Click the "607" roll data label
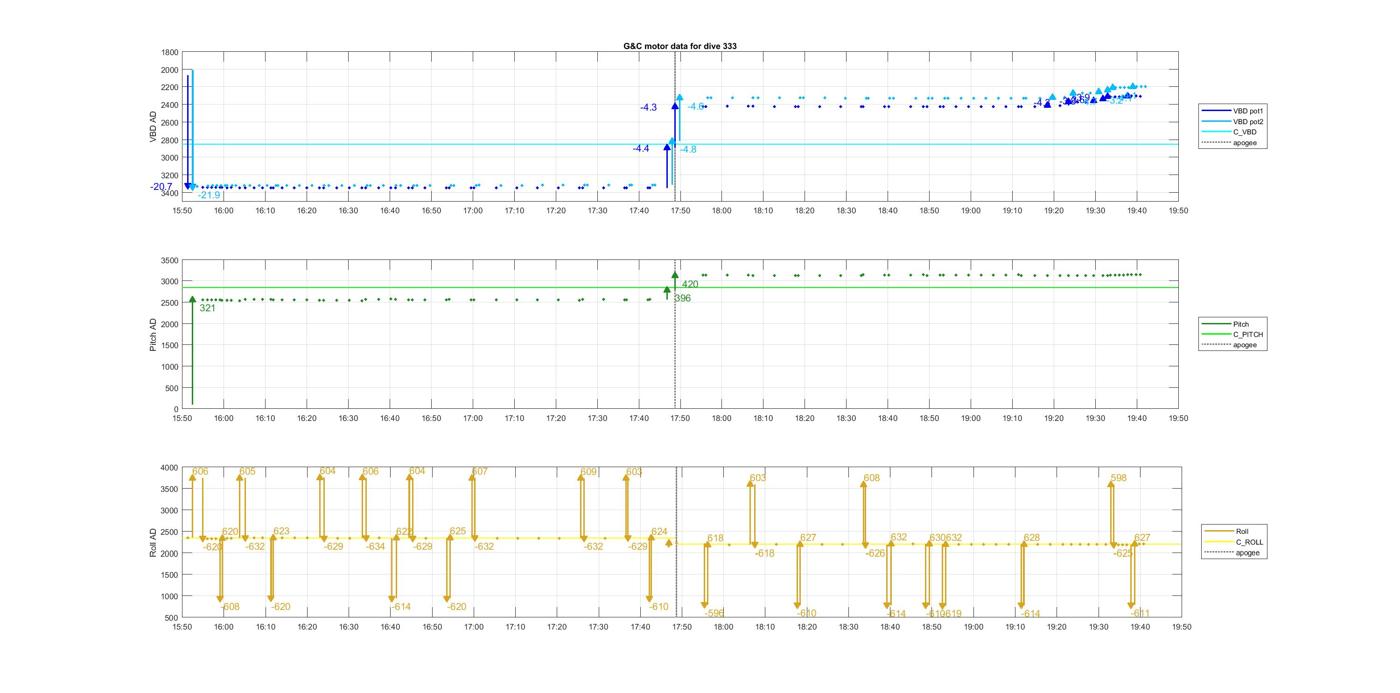Screen dimensions: 1400x693 [x=479, y=471]
